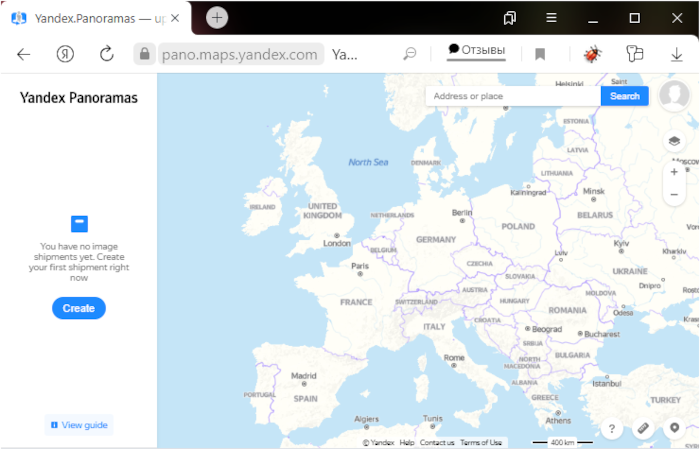Click the Address or place search field
The image size is (700, 449).
coord(513,96)
